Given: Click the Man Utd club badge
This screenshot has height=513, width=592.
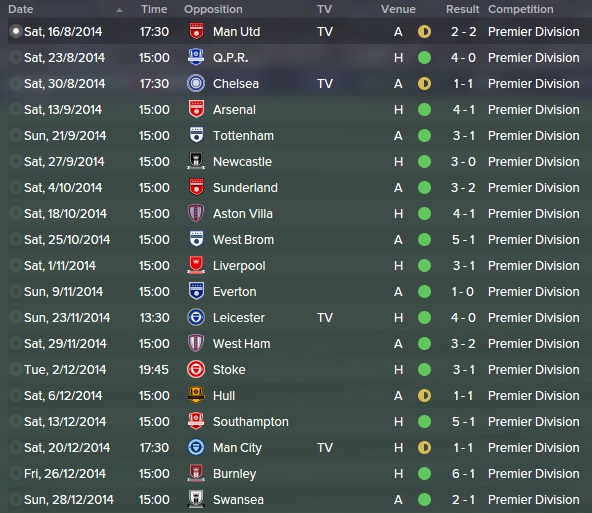Looking at the screenshot, I should click(196, 32).
